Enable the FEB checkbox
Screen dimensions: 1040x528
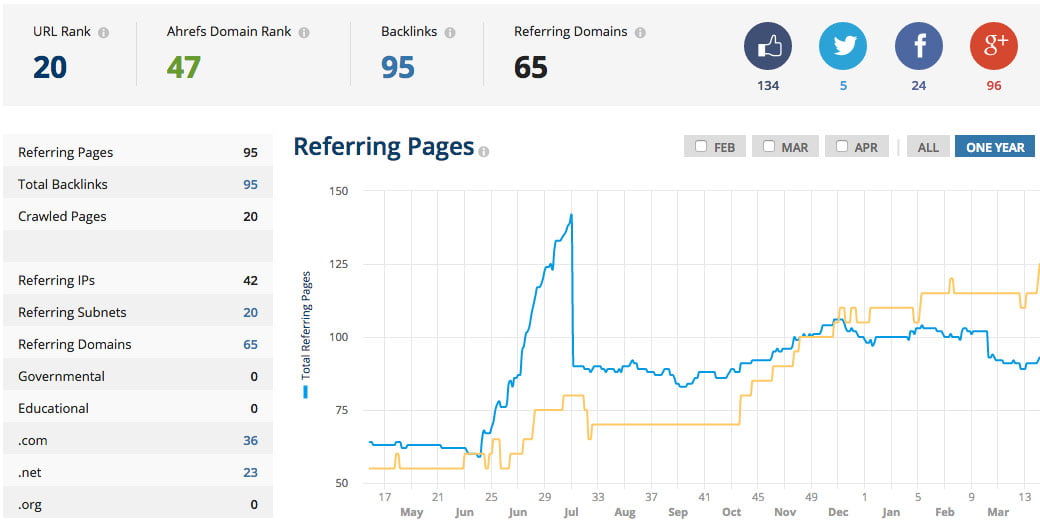(x=700, y=147)
